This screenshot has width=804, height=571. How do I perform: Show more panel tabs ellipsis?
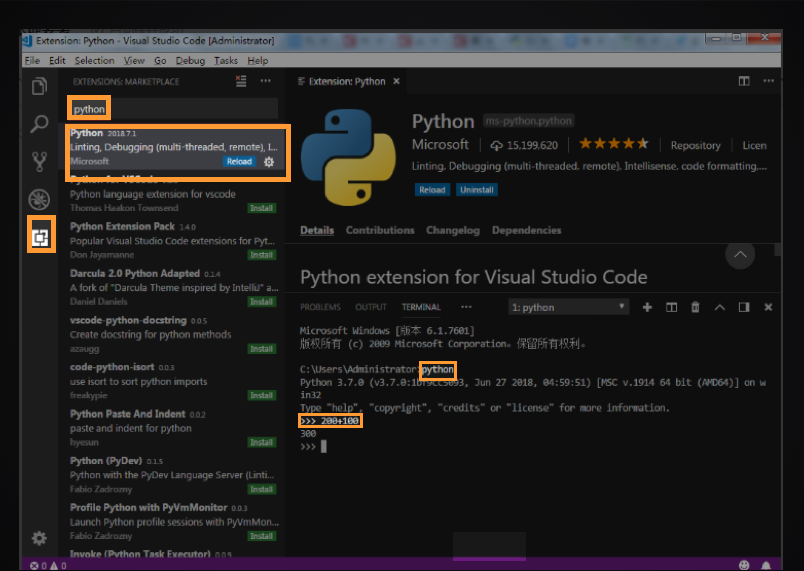click(466, 307)
